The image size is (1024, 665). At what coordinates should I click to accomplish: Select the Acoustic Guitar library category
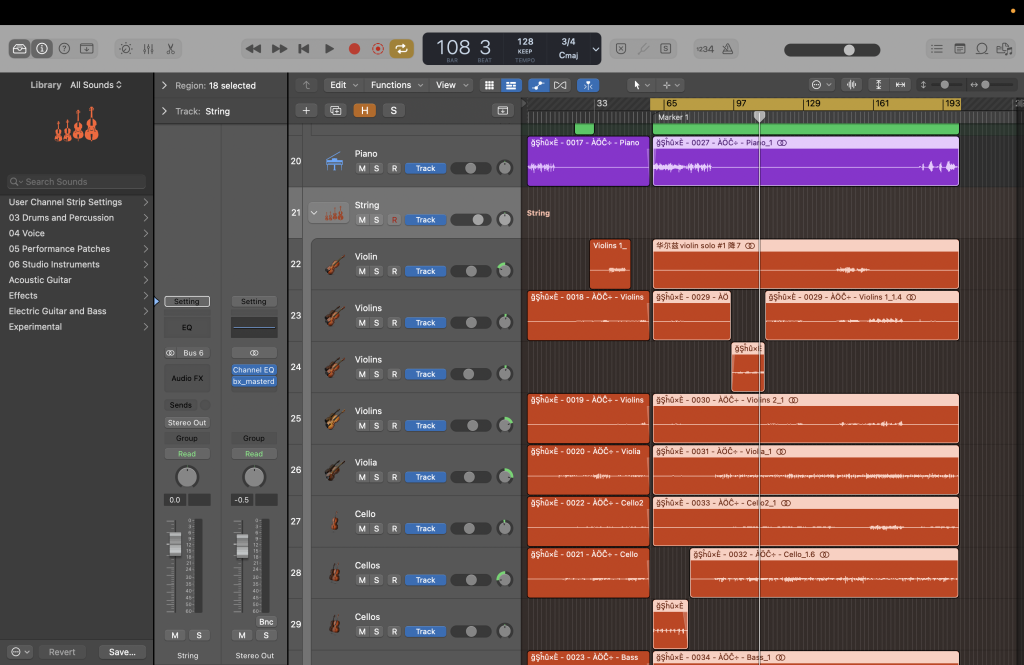[x=76, y=280]
